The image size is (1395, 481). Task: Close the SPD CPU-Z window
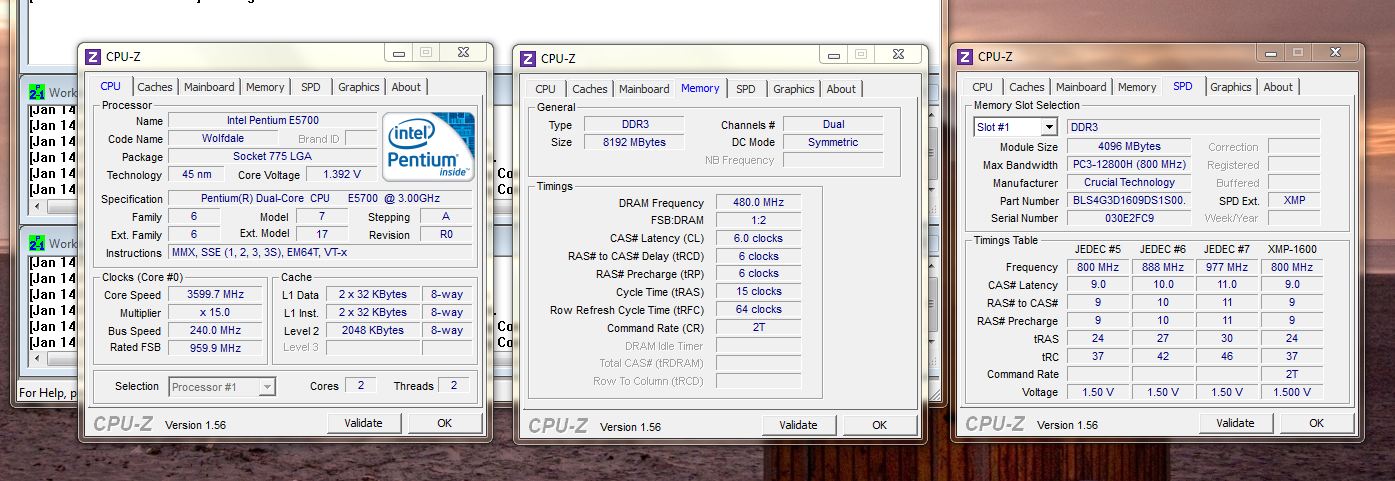pos(1334,52)
